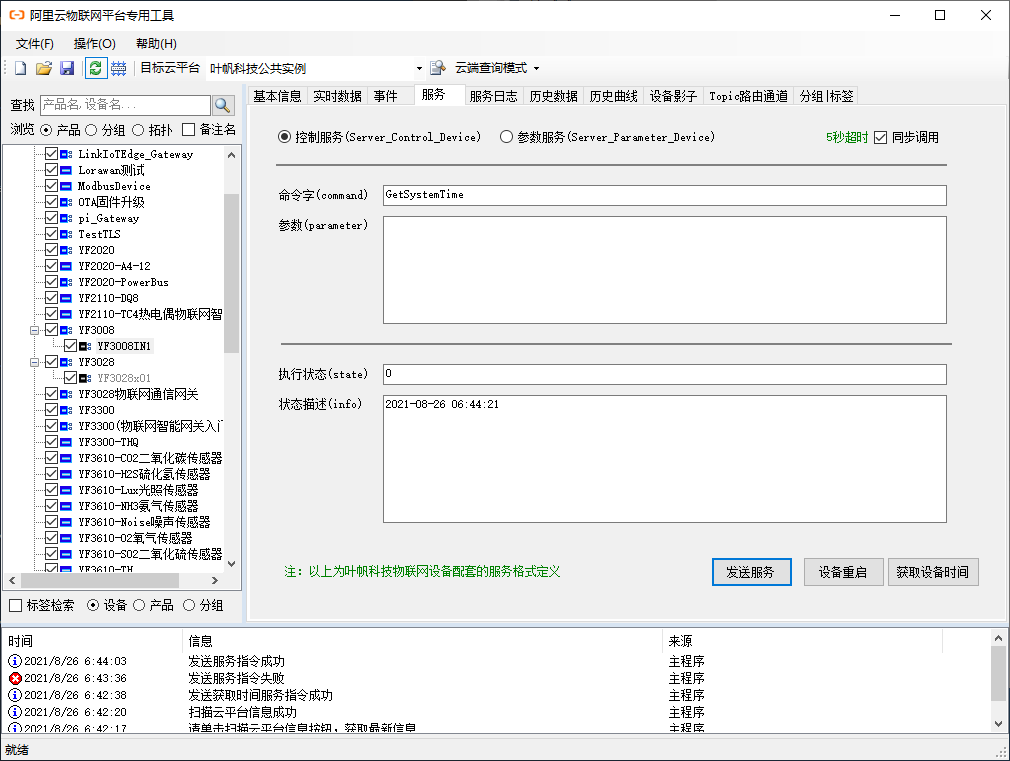This screenshot has height=761, width=1010.
Task: Click log panel scroll down arrow
Action: click(x=998, y=724)
